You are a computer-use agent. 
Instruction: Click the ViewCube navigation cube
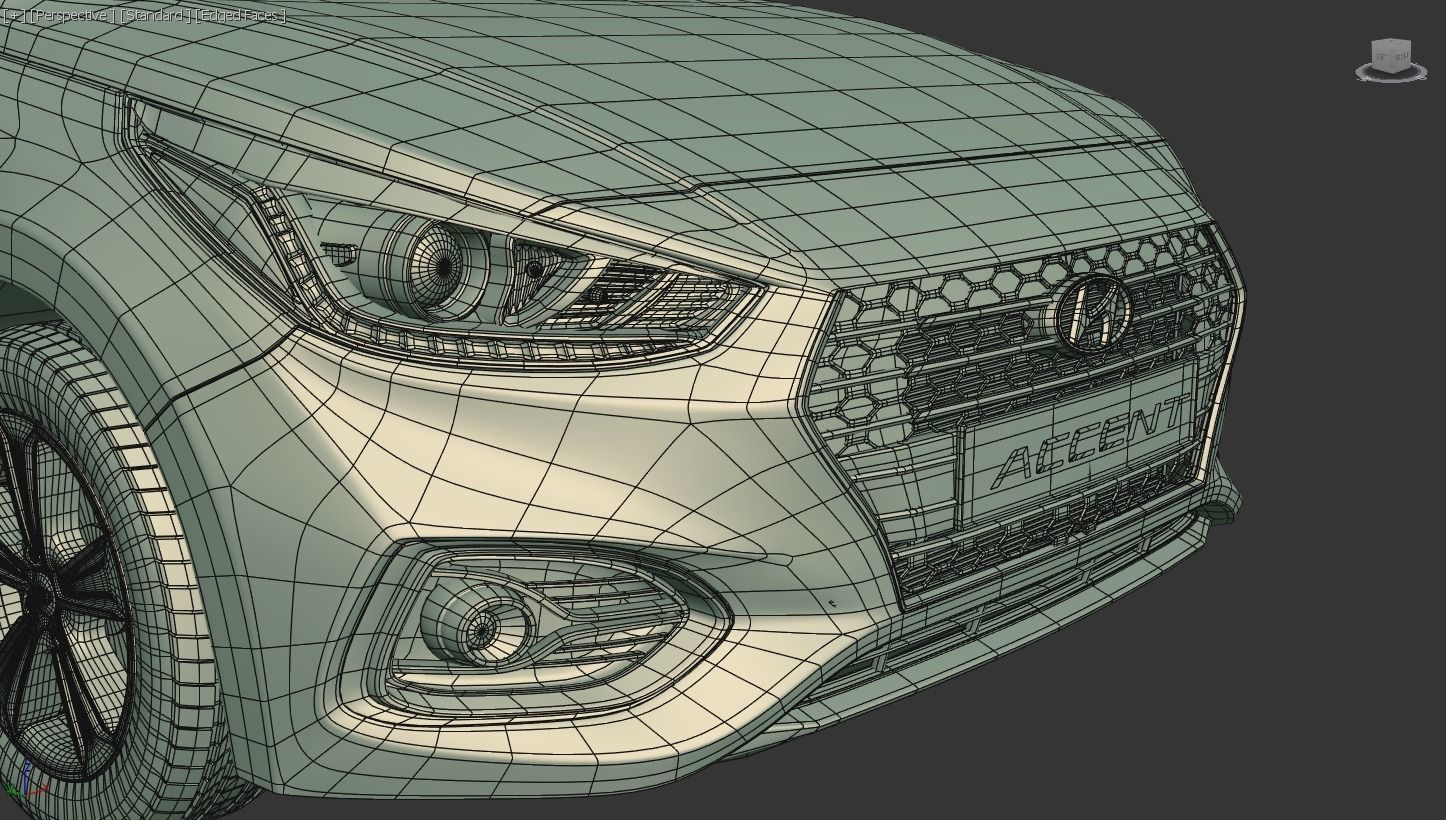click(1391, 55)
